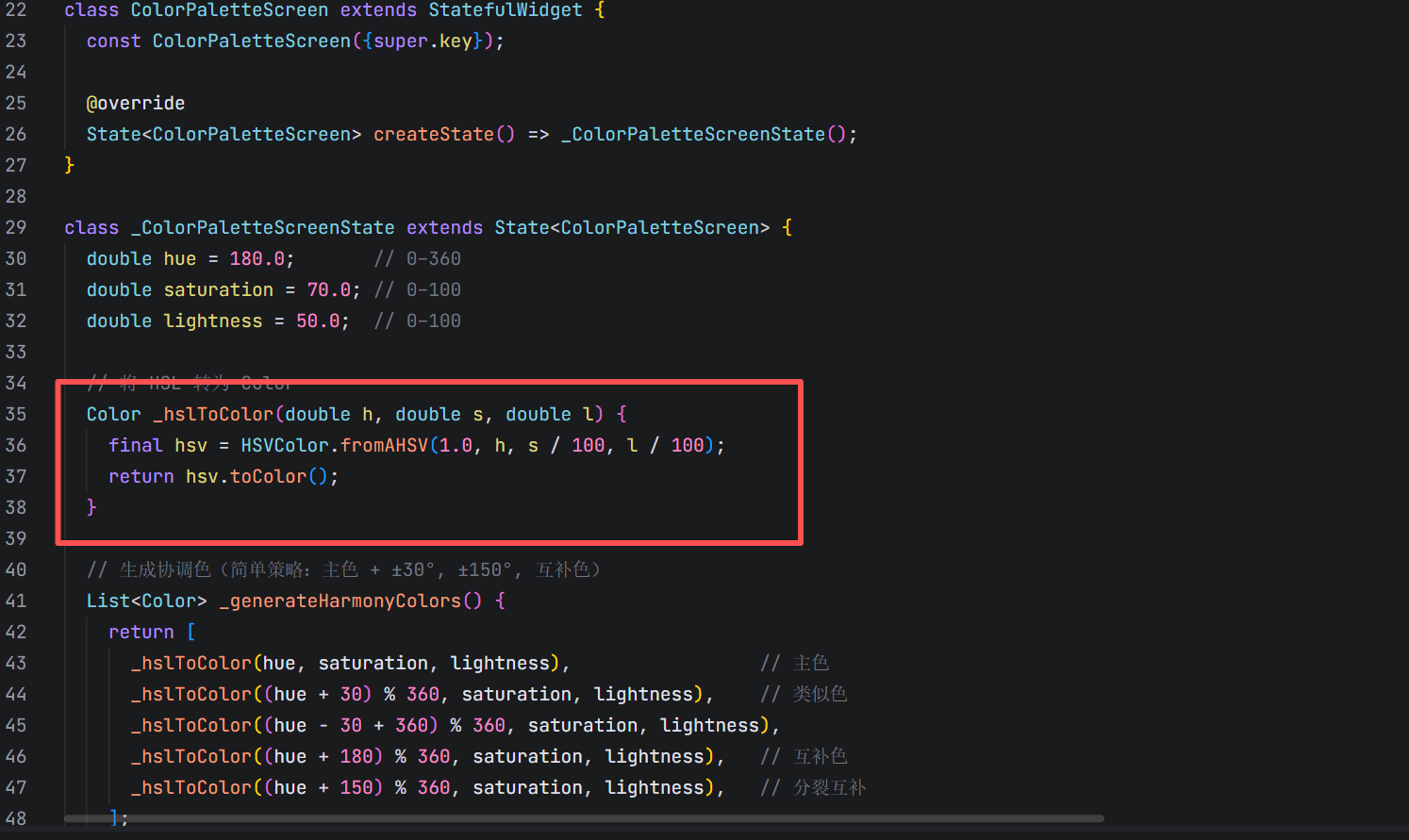The width and height of the screenshot is (1409, 840).
Task: Click "super.key" in the constructor on line 23
Action: point(423,41)
